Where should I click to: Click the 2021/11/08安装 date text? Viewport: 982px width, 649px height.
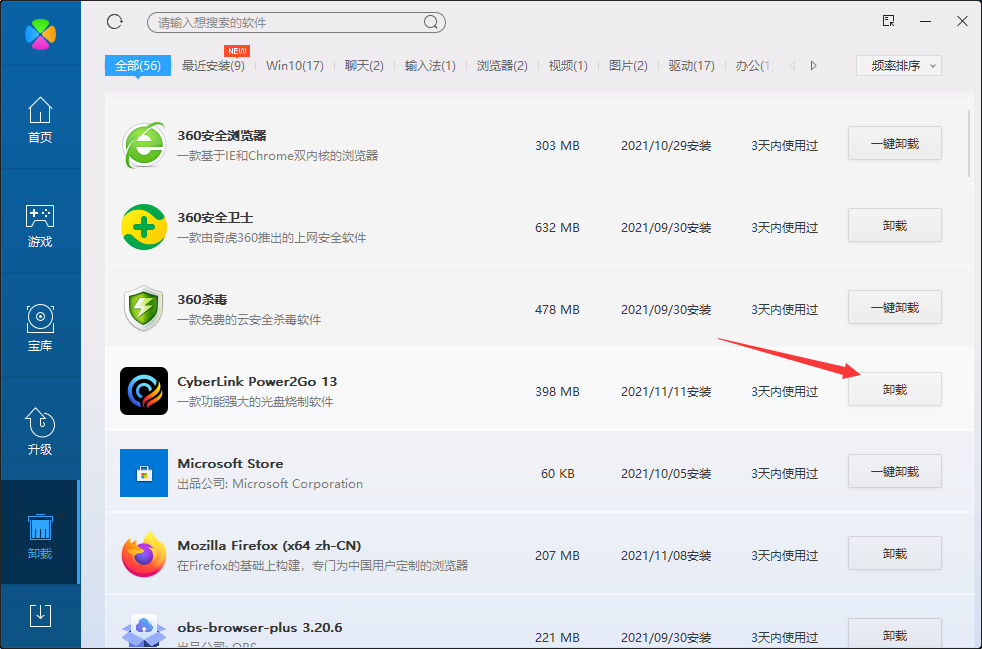666,556
